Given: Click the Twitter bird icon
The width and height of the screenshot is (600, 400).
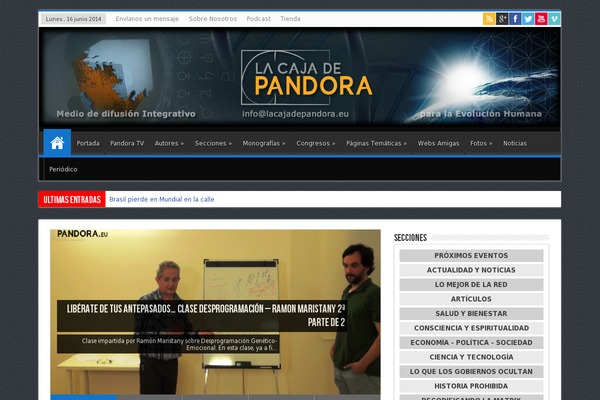Looking at the screenshot, I should point(528,18).
